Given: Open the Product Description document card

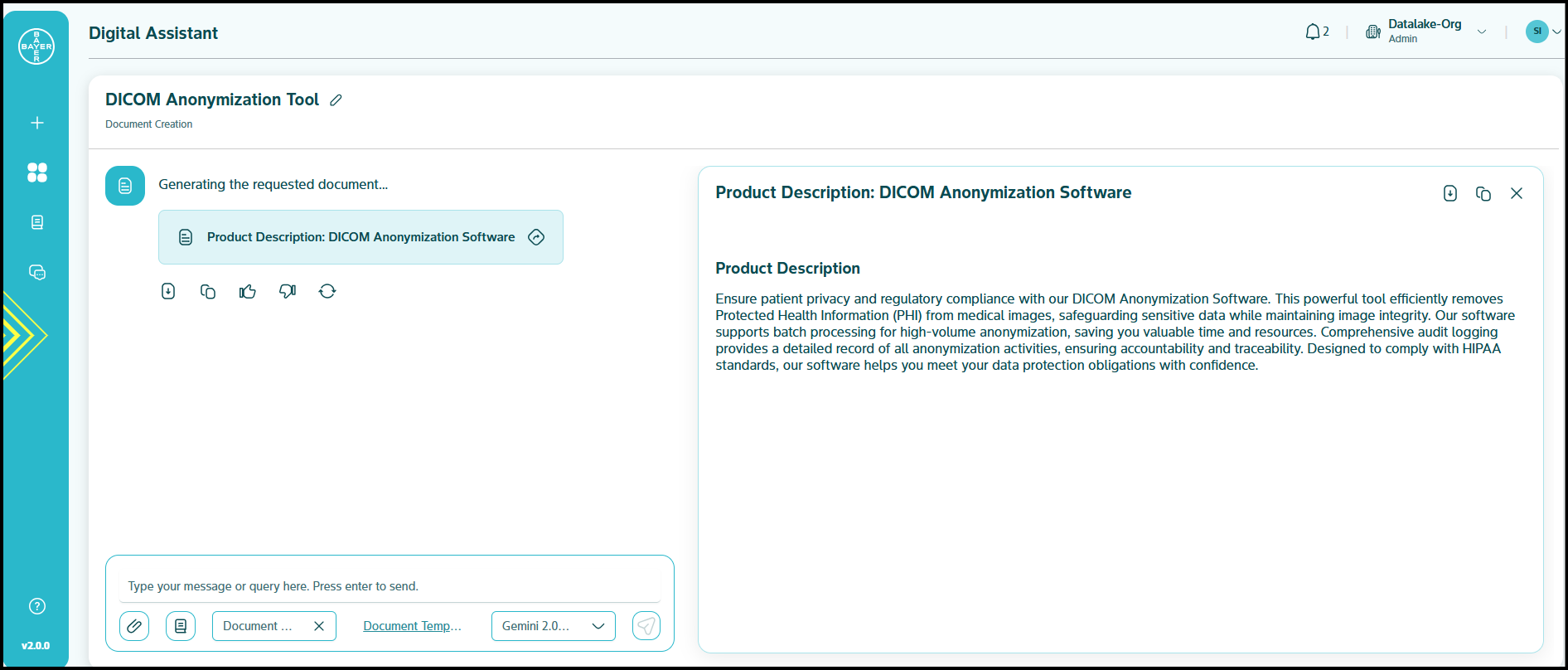Looking at the screenshot, I should tap(361, 237).
